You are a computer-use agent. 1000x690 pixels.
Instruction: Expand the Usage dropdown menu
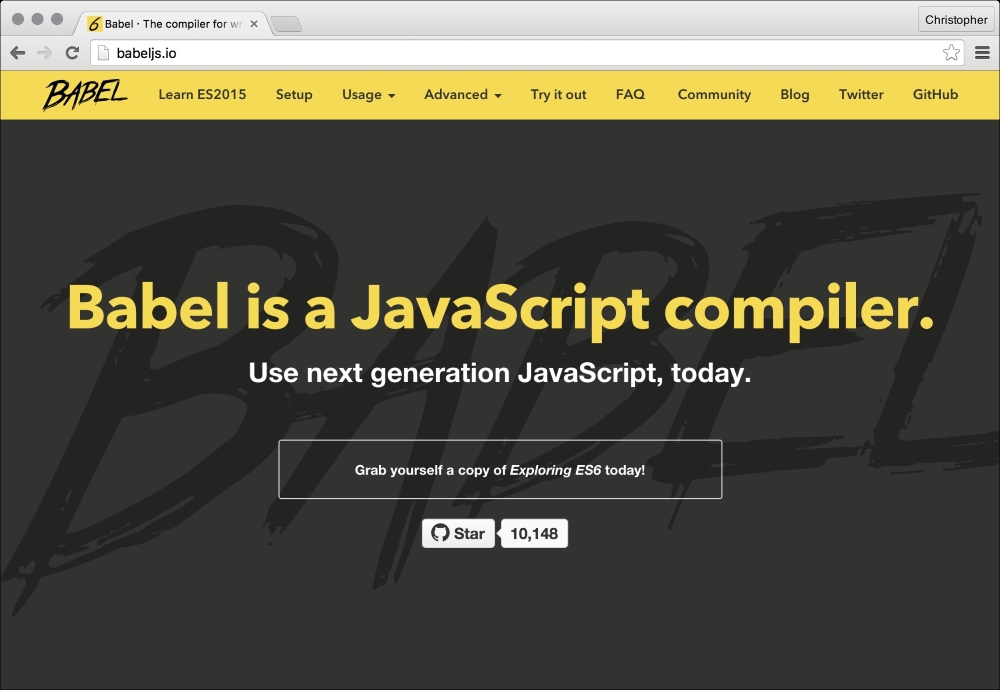[x=368, y=95]
